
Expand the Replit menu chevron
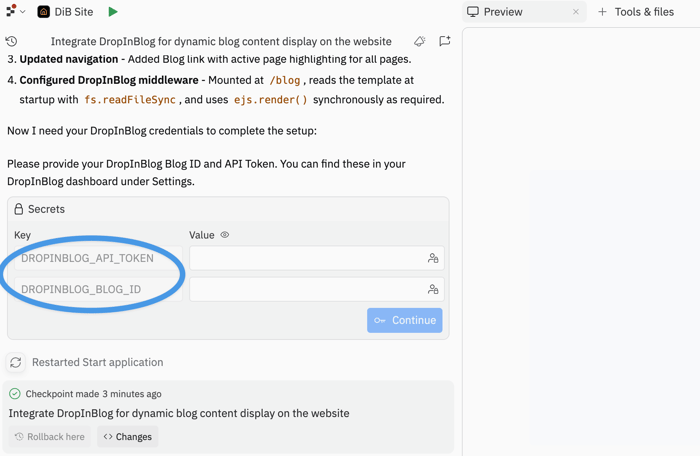click(23, 12)
